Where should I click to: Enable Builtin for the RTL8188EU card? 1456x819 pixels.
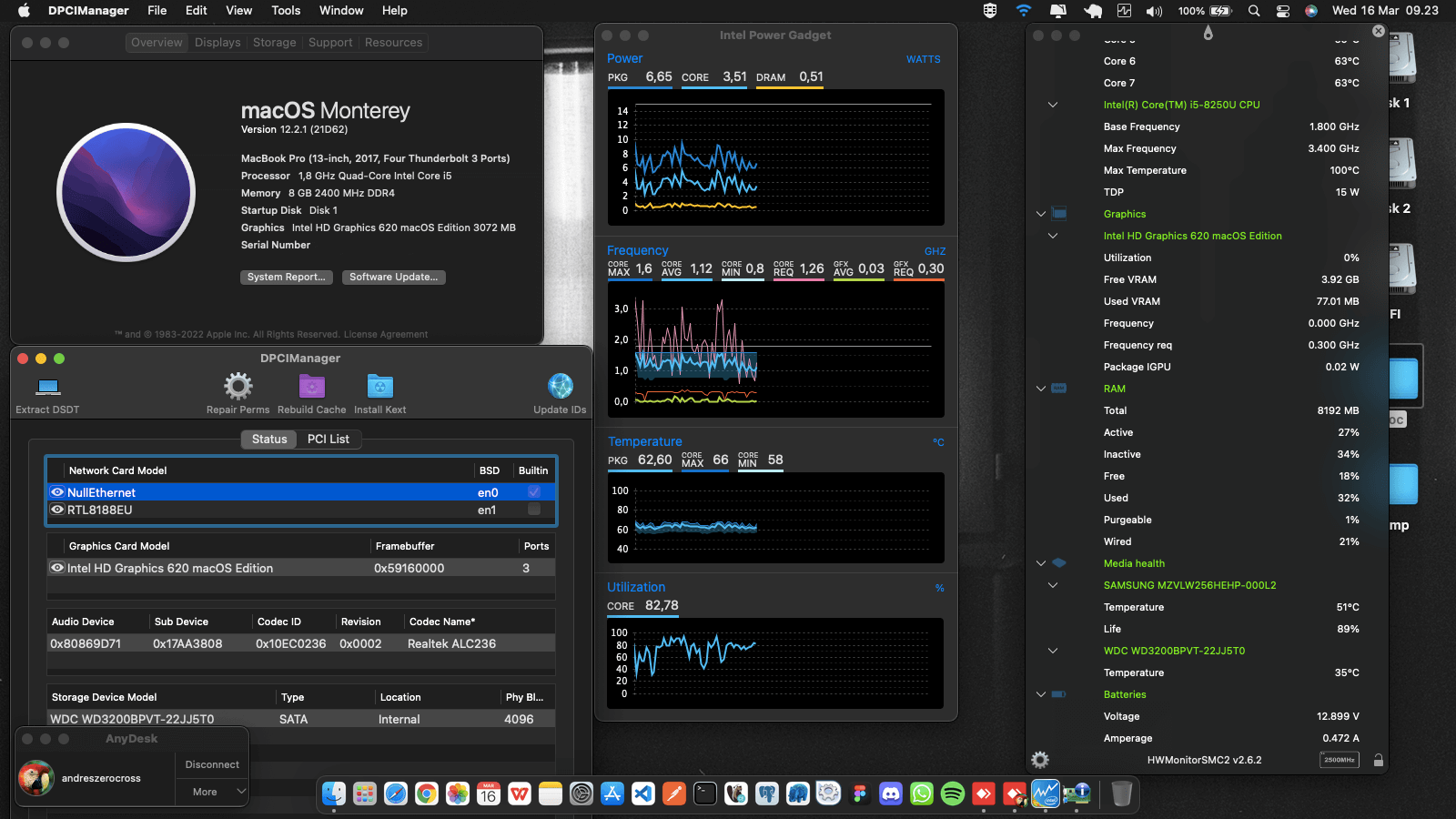coord(532,510)
